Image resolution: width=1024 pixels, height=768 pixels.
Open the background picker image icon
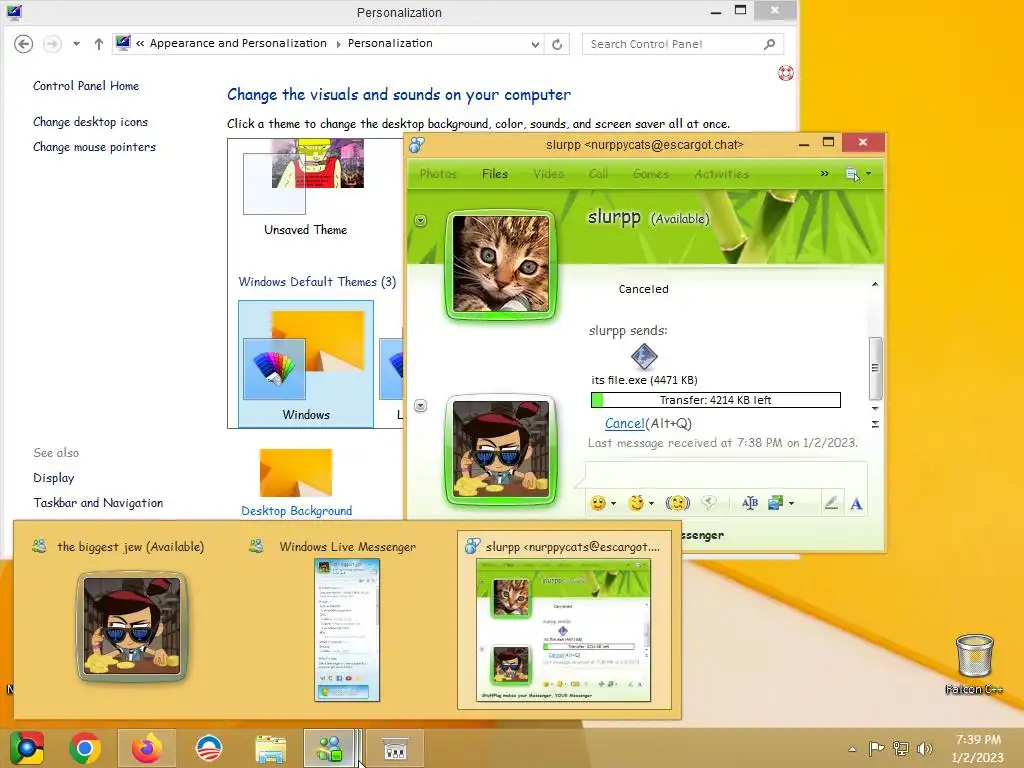[x=776, y=503]
